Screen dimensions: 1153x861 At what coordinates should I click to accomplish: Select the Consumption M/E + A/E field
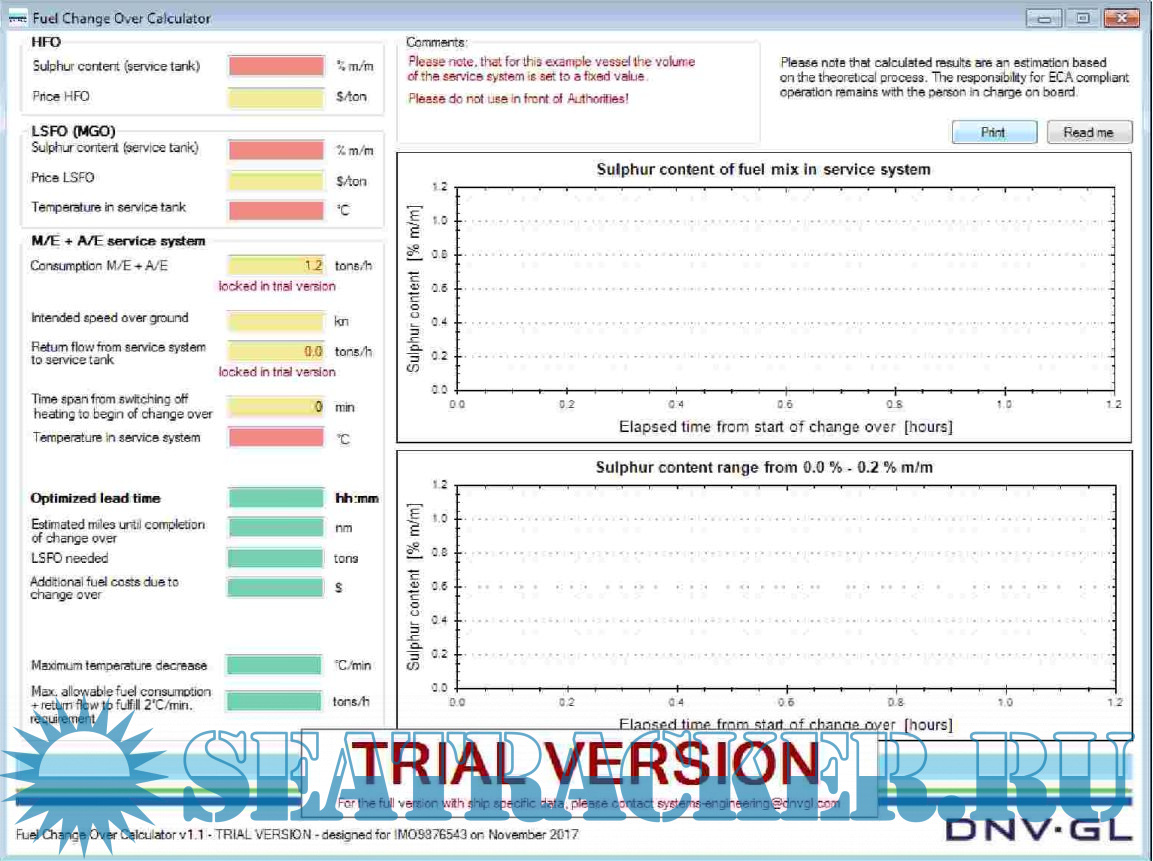(x=277, y=266)
